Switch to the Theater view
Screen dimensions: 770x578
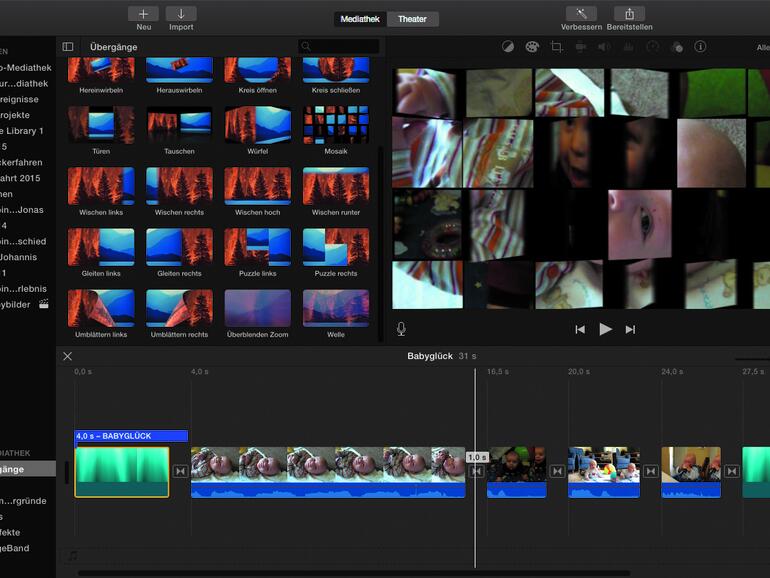[x=412, y=19]
